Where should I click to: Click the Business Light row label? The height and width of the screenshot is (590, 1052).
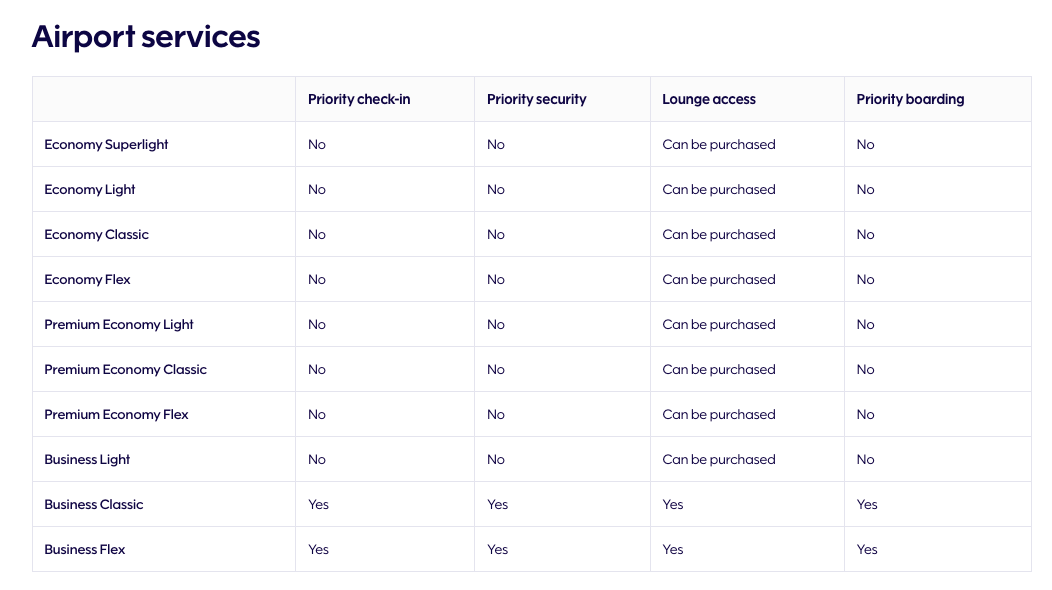[x=87, y=459]
